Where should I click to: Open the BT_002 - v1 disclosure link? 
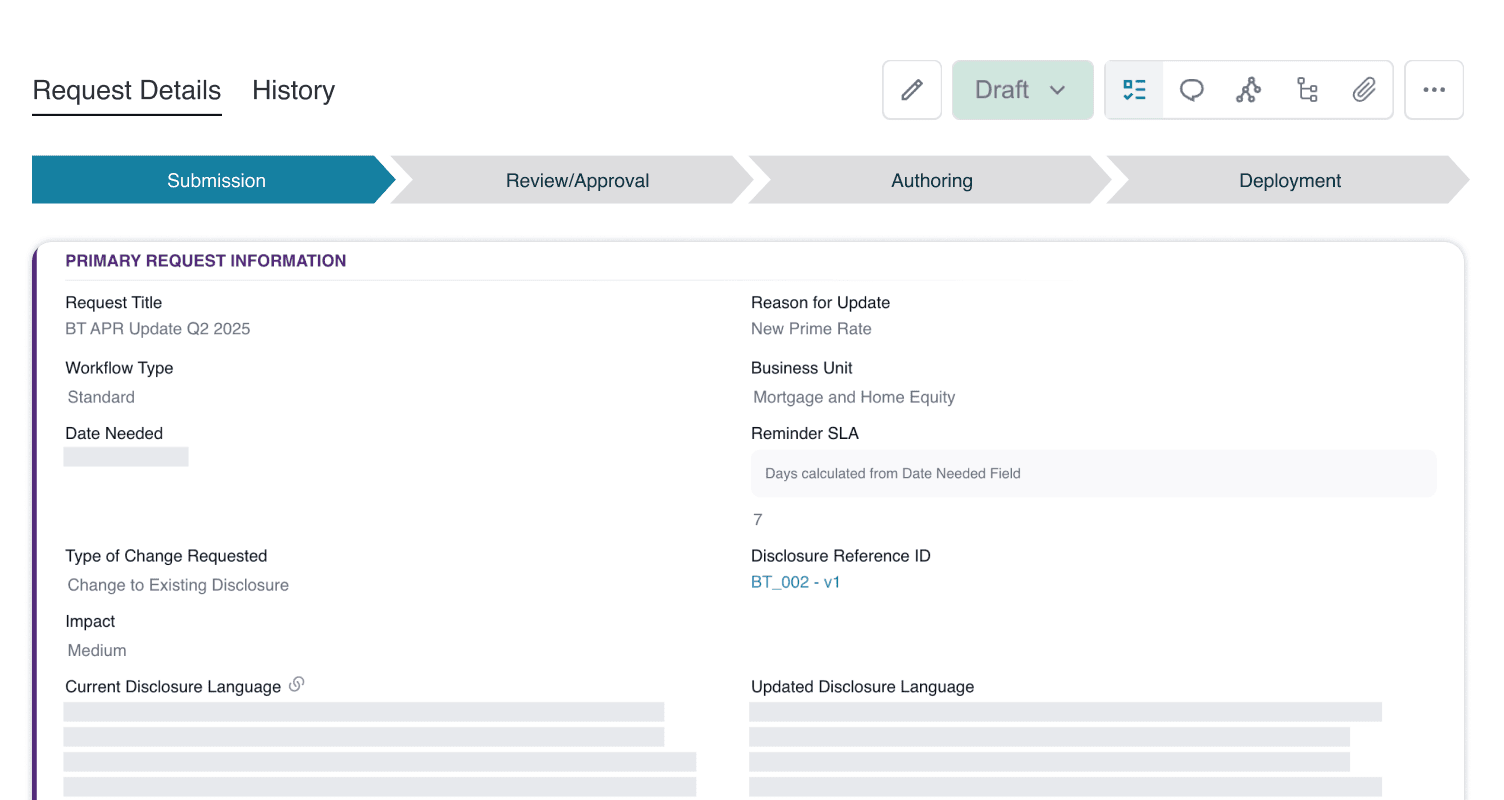795,582
